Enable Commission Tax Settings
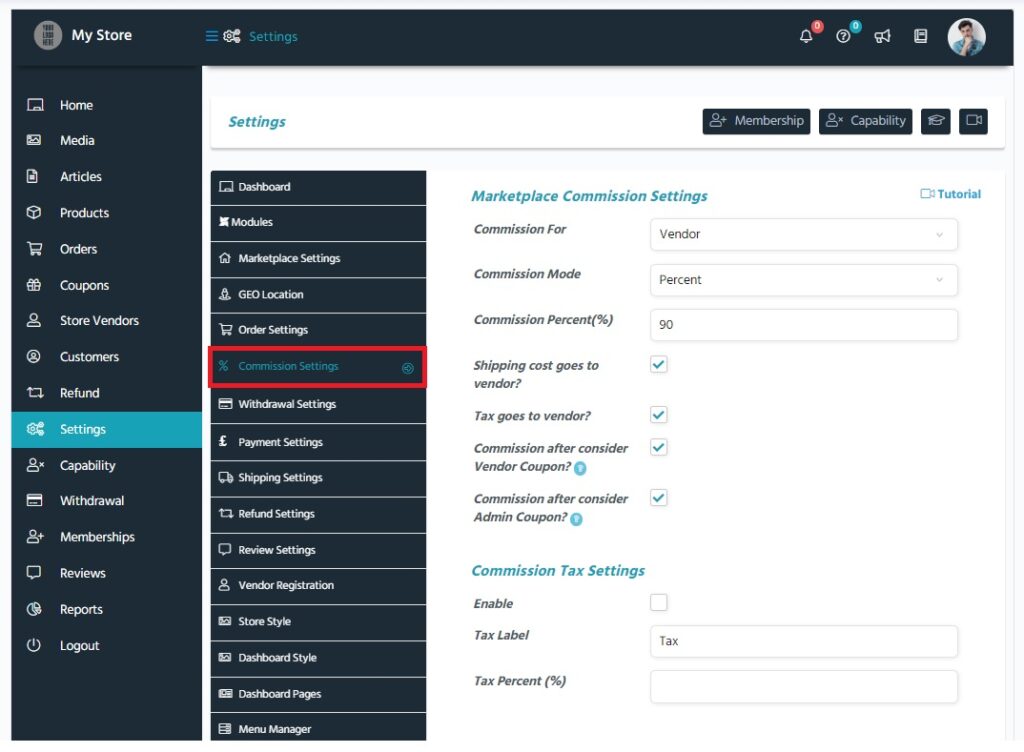 (658, 602)
